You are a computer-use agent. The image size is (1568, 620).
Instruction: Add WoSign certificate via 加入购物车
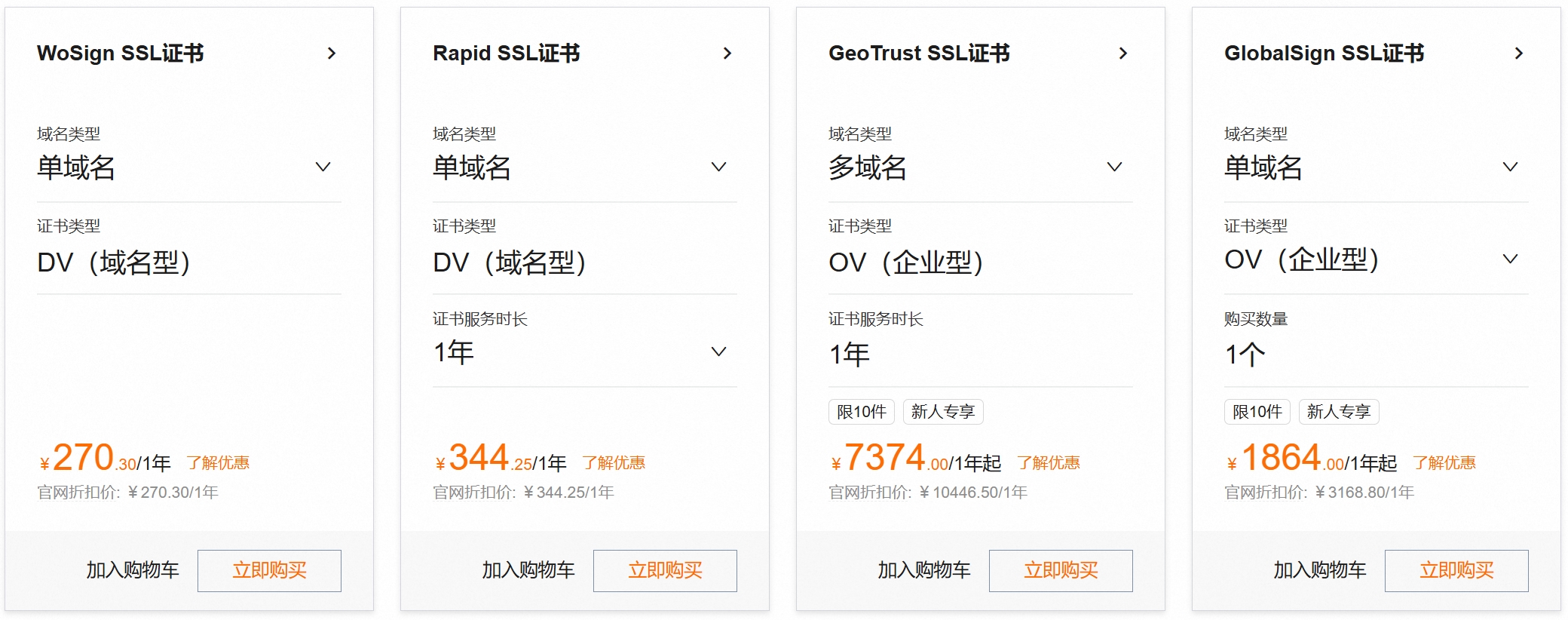click(x=133, y=570)
